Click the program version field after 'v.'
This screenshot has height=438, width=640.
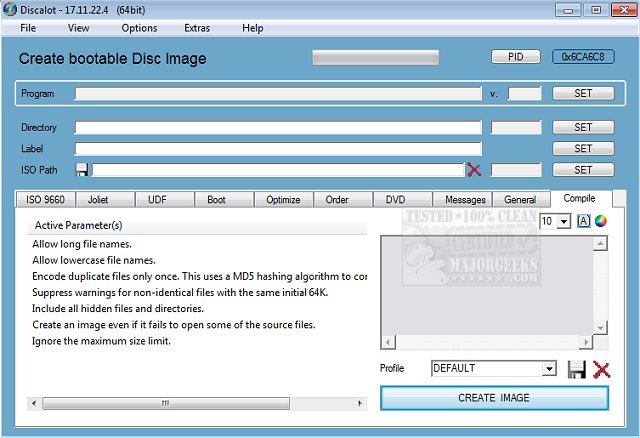click(524, 93)
